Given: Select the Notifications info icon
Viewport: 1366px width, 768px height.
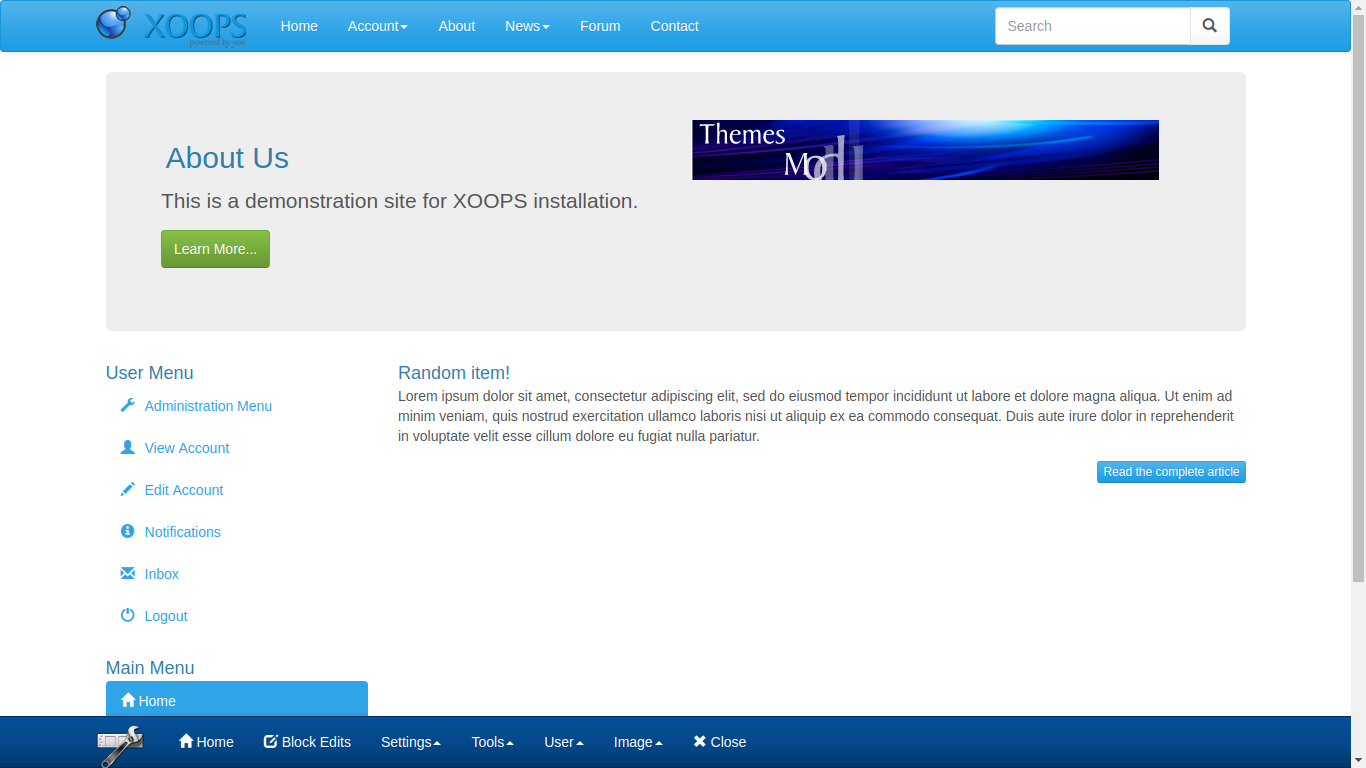Looking at the screenshot, I should [127, 531].
